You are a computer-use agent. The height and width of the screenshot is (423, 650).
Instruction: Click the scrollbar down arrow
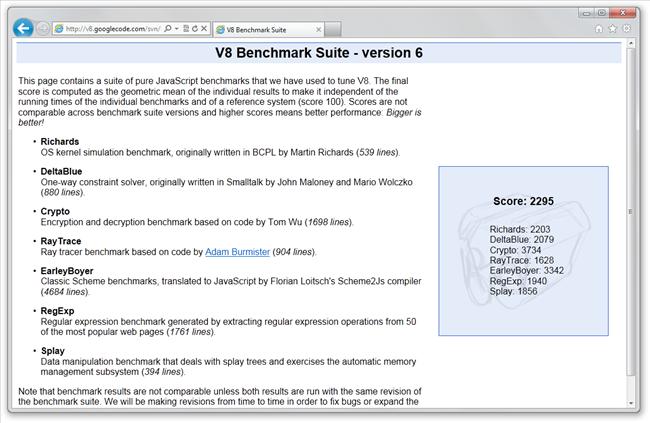tap(631, 403)
